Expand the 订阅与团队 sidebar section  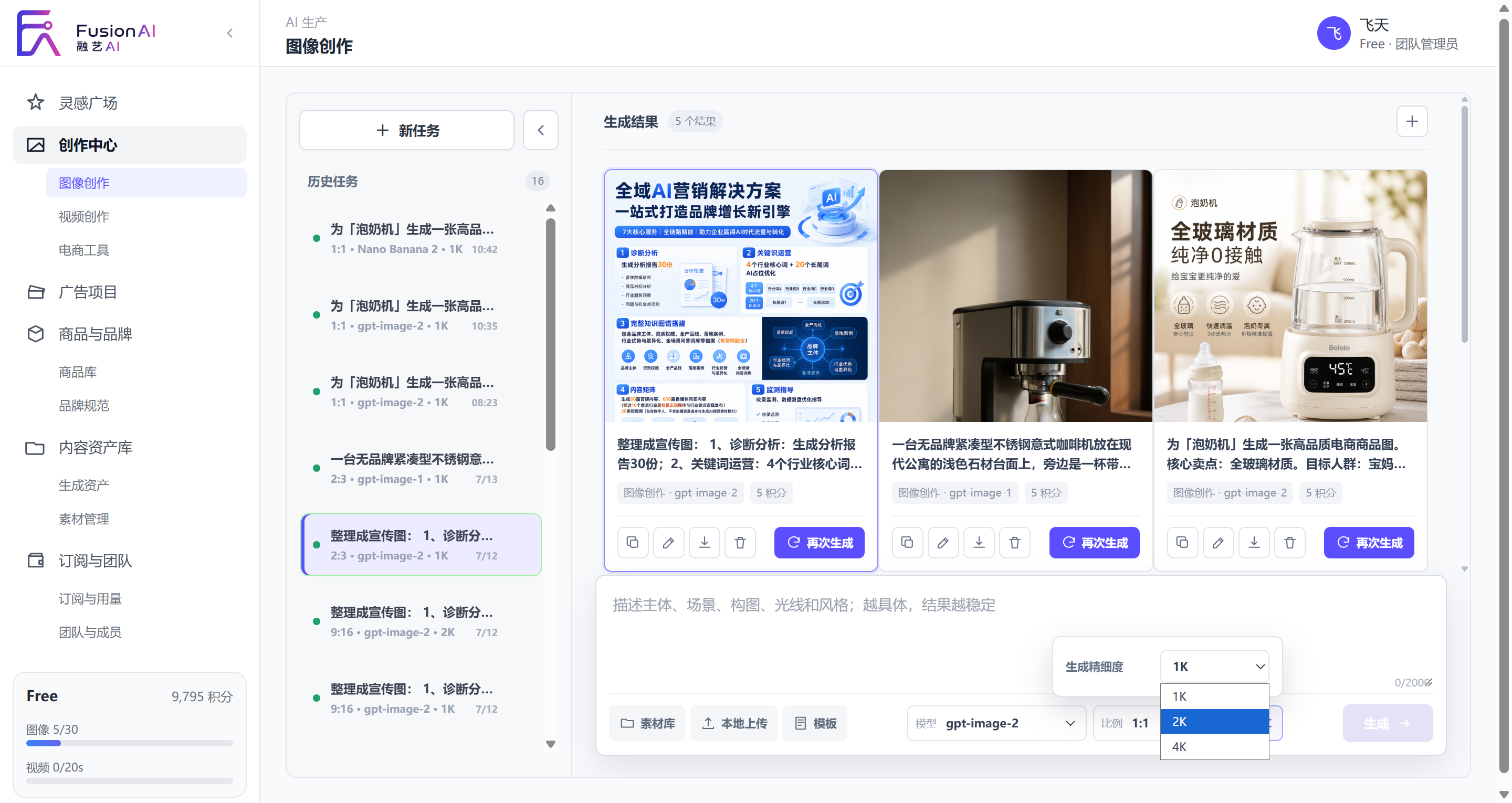(x=130, y=561)
